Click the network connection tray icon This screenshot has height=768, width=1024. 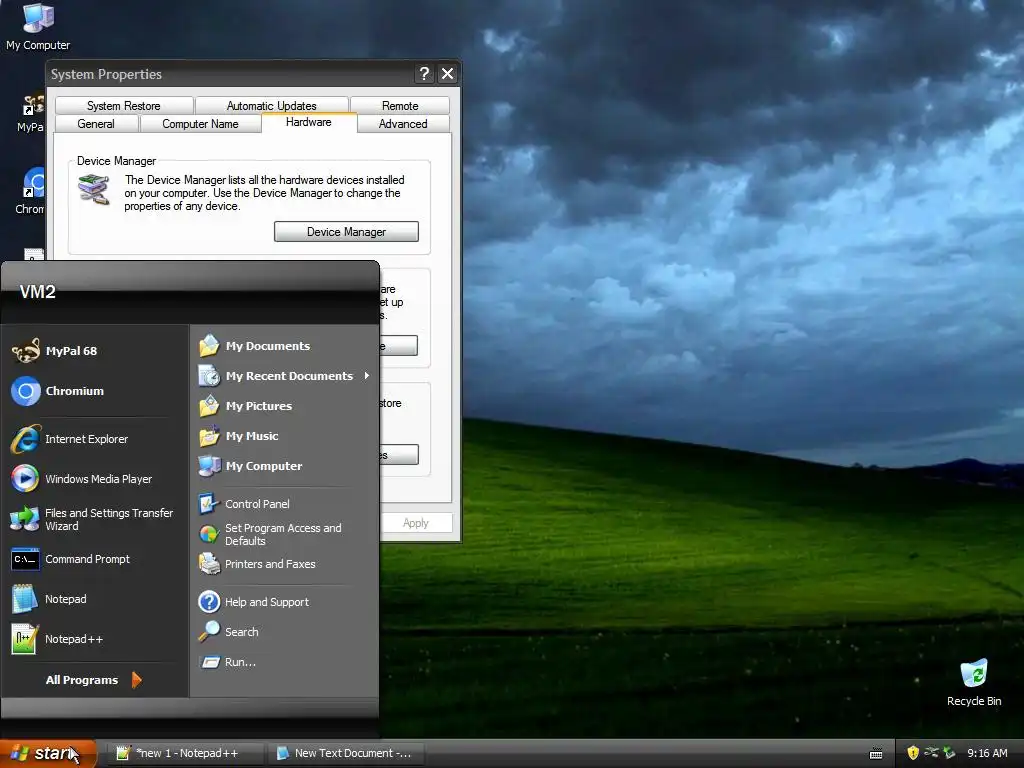931,753
